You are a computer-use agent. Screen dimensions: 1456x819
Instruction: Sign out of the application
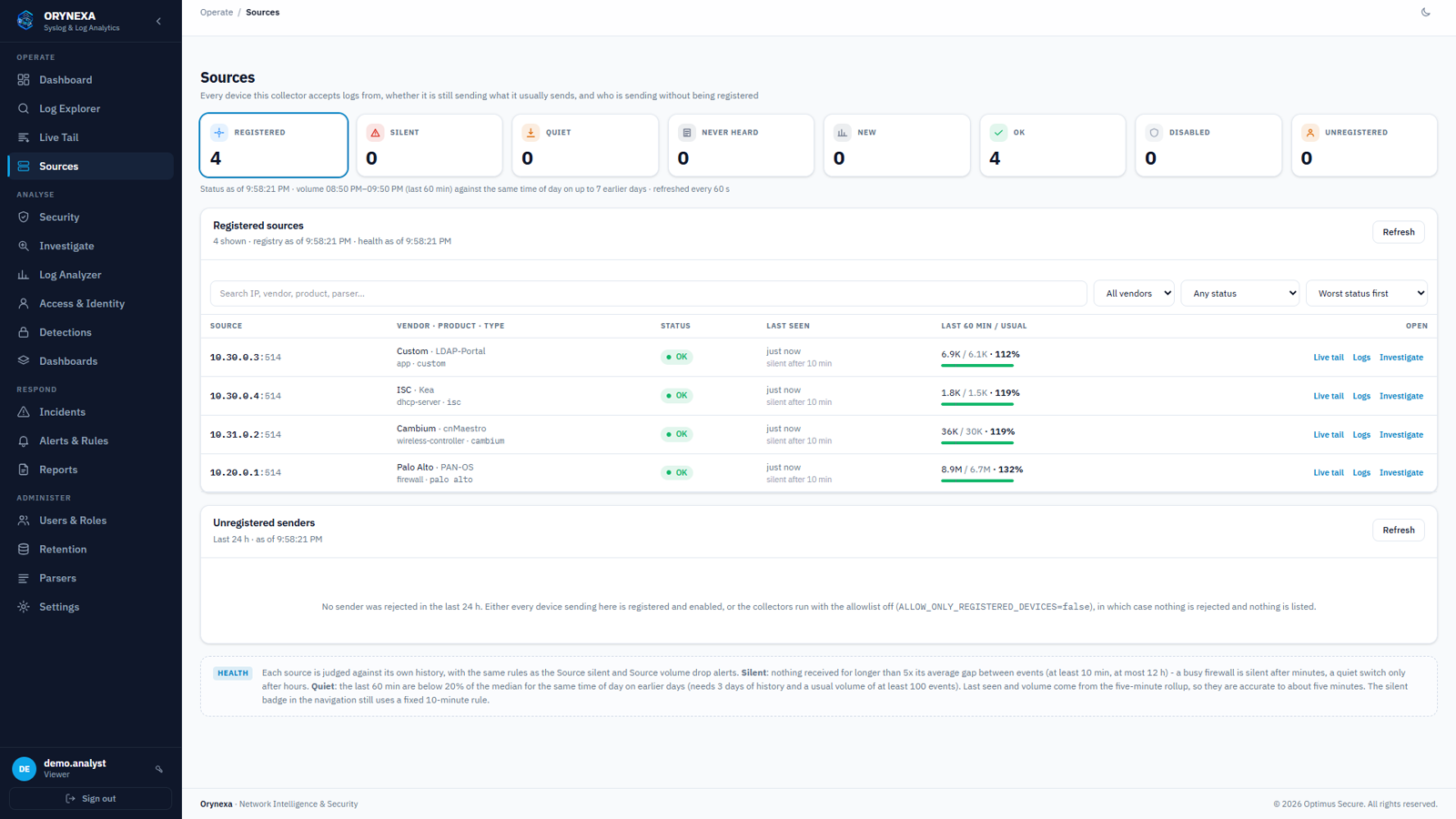click(91, 799)
